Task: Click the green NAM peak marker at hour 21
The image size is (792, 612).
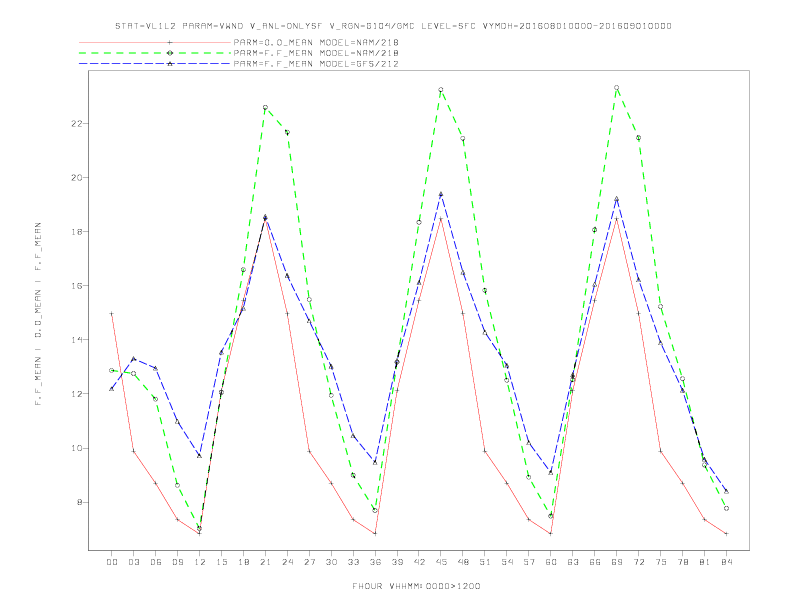Action: [265, 108]
